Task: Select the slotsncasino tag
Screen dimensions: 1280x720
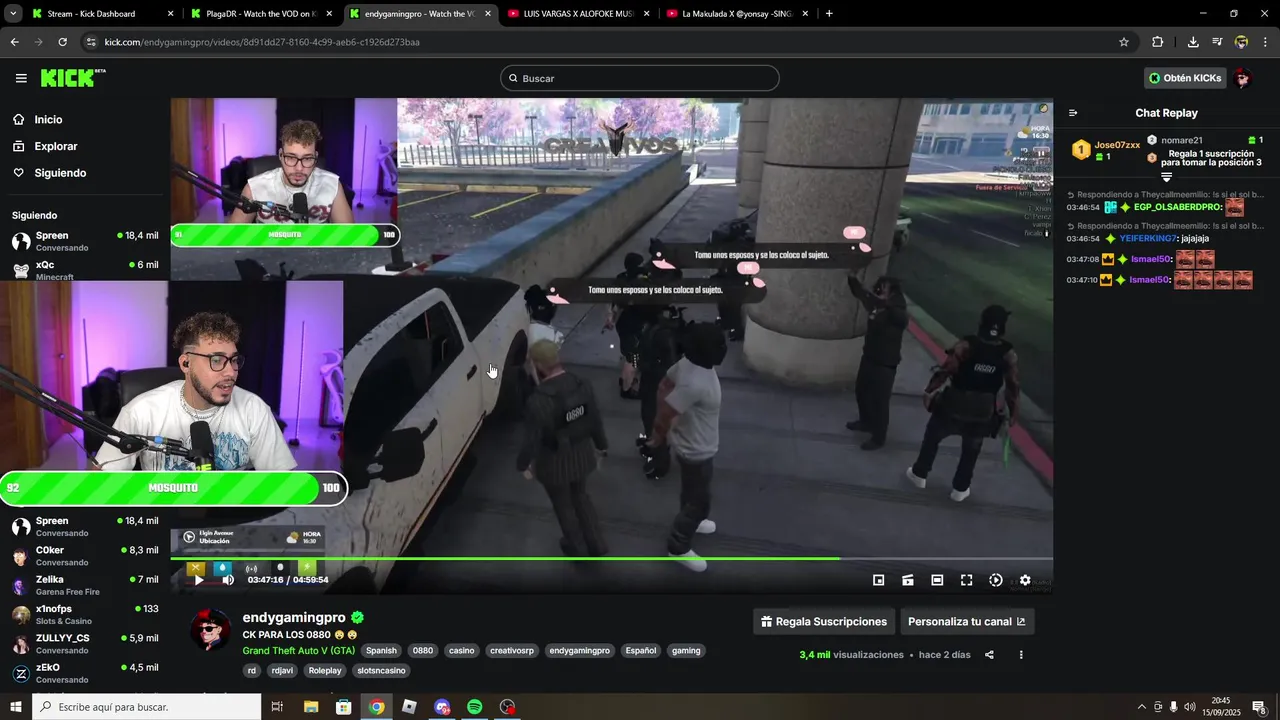Action: [x=381, y=670]
